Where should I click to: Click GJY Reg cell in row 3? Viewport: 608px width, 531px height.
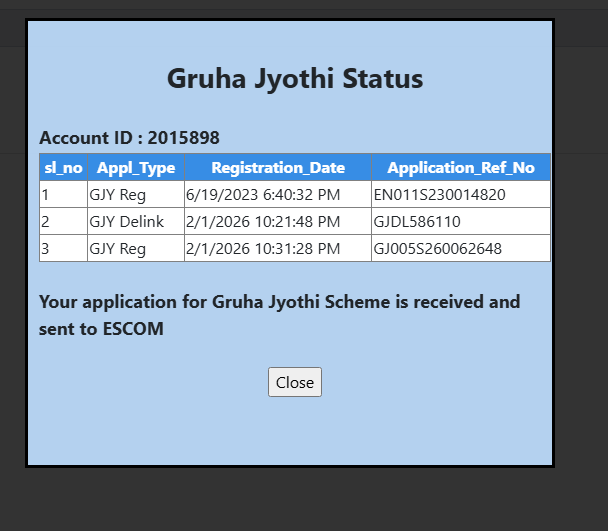pyautogui.click(x=136, y=248)
